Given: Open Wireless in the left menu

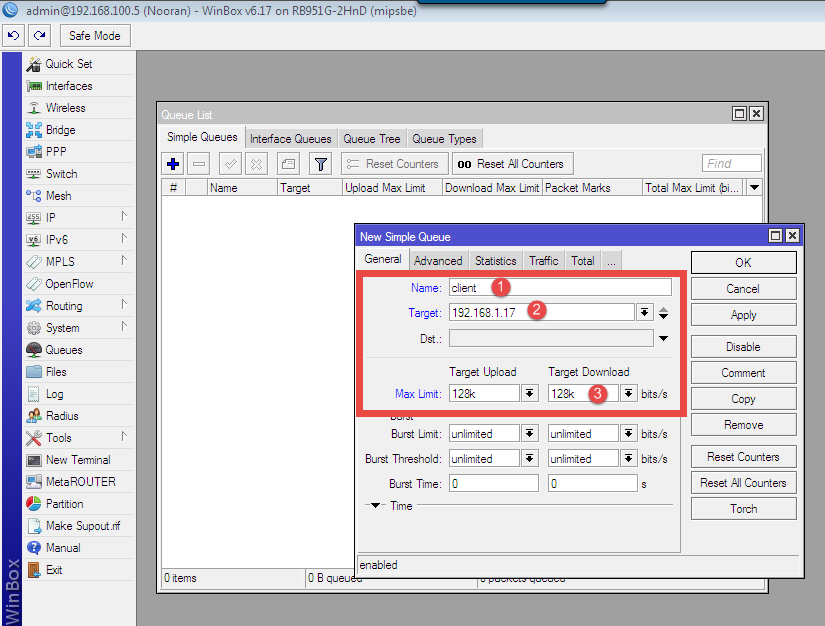Looking at the screenshot, I should 65,108.
